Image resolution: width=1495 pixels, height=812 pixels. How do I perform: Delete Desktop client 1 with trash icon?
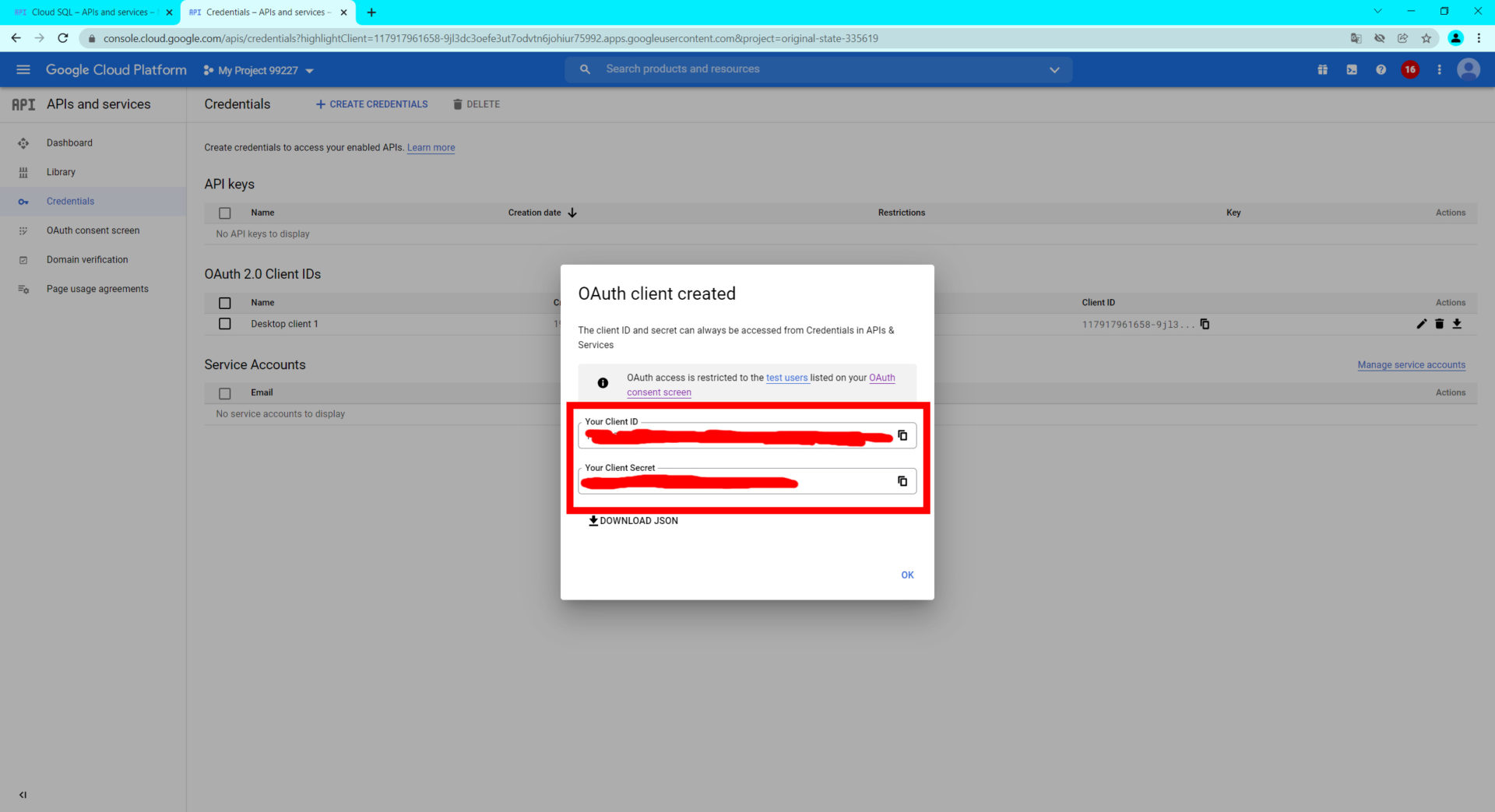[1439, 324]
